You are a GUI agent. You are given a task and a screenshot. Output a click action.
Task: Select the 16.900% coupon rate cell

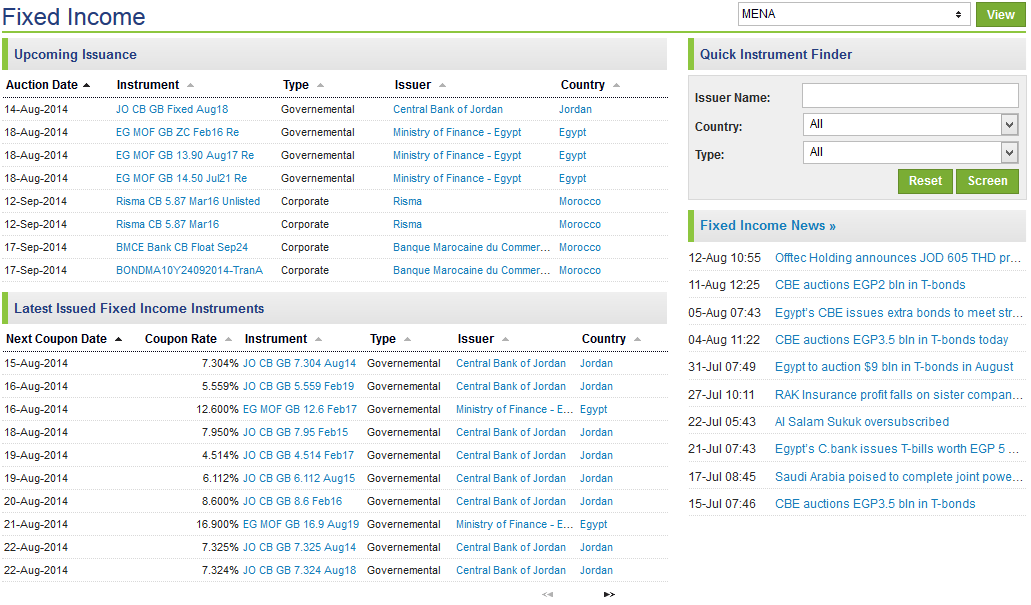tap(217, 524)
